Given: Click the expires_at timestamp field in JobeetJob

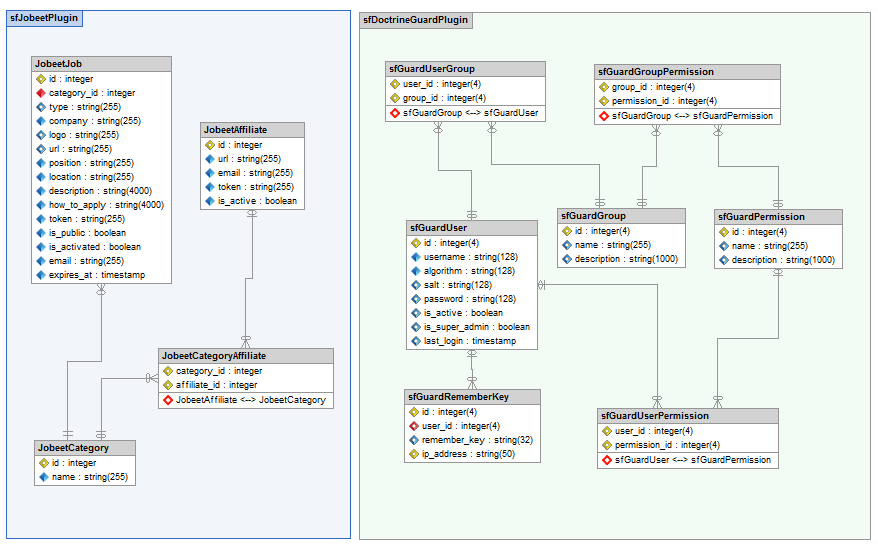Looking at the screenshot, I should [97, 275].
